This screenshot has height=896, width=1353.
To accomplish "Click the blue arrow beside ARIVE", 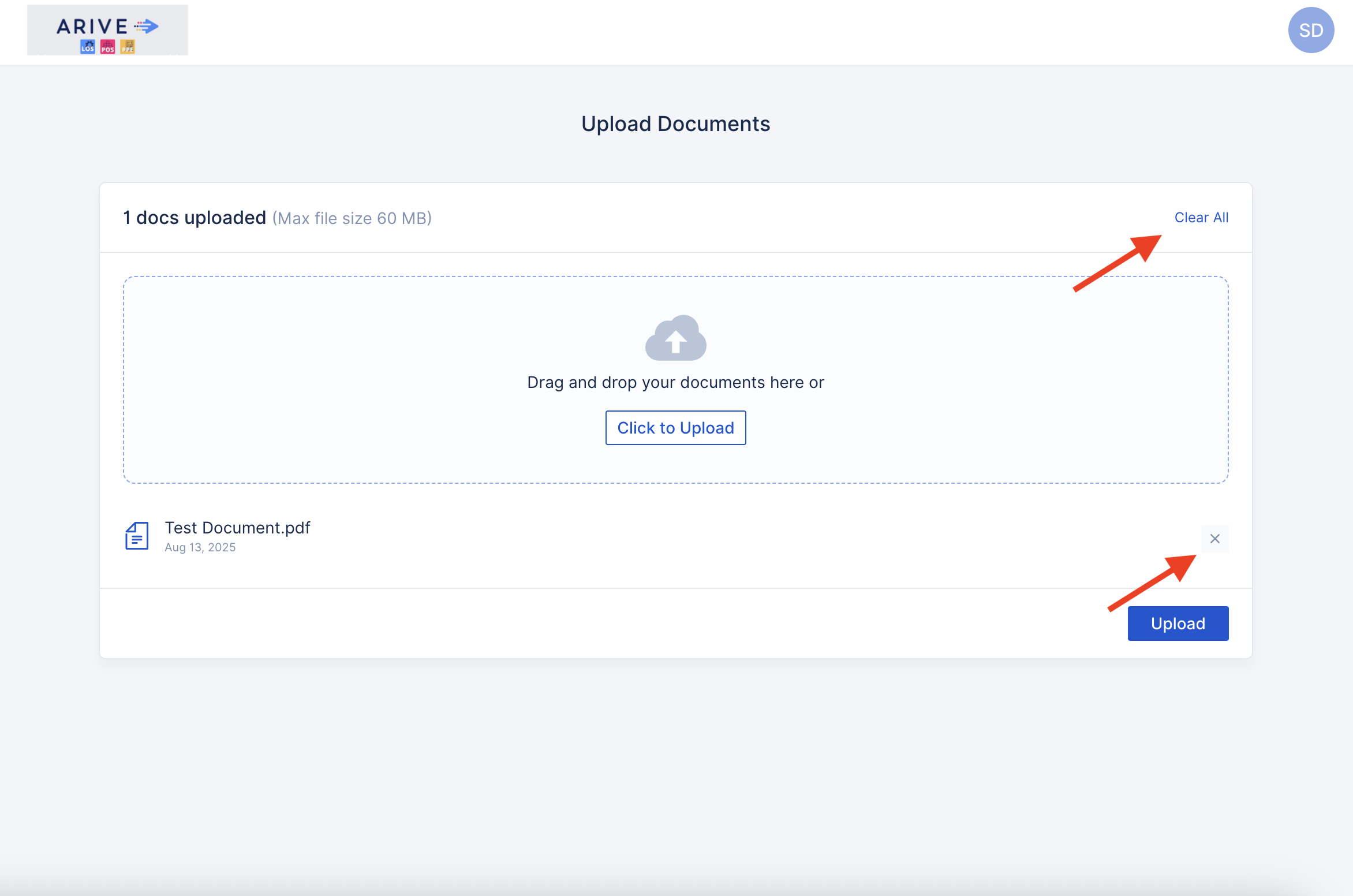I will (x=147, y=26).
